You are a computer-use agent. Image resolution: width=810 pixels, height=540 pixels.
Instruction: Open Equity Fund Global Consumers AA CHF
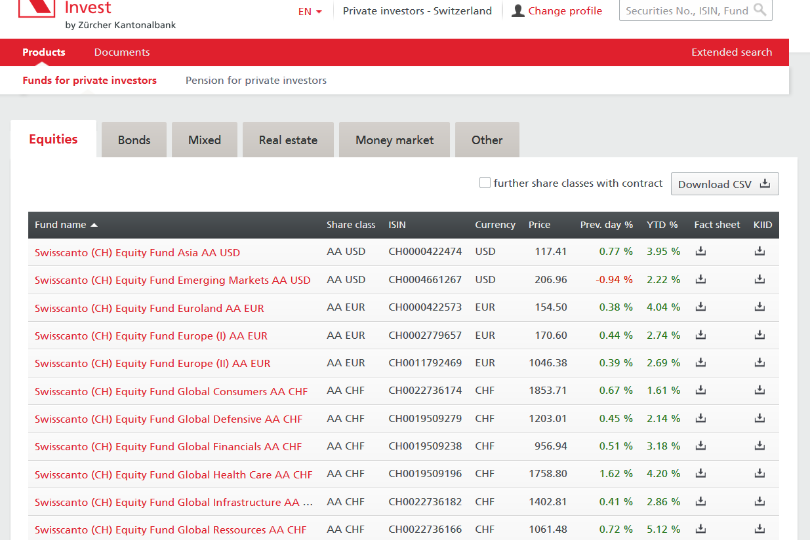[171, 392]
